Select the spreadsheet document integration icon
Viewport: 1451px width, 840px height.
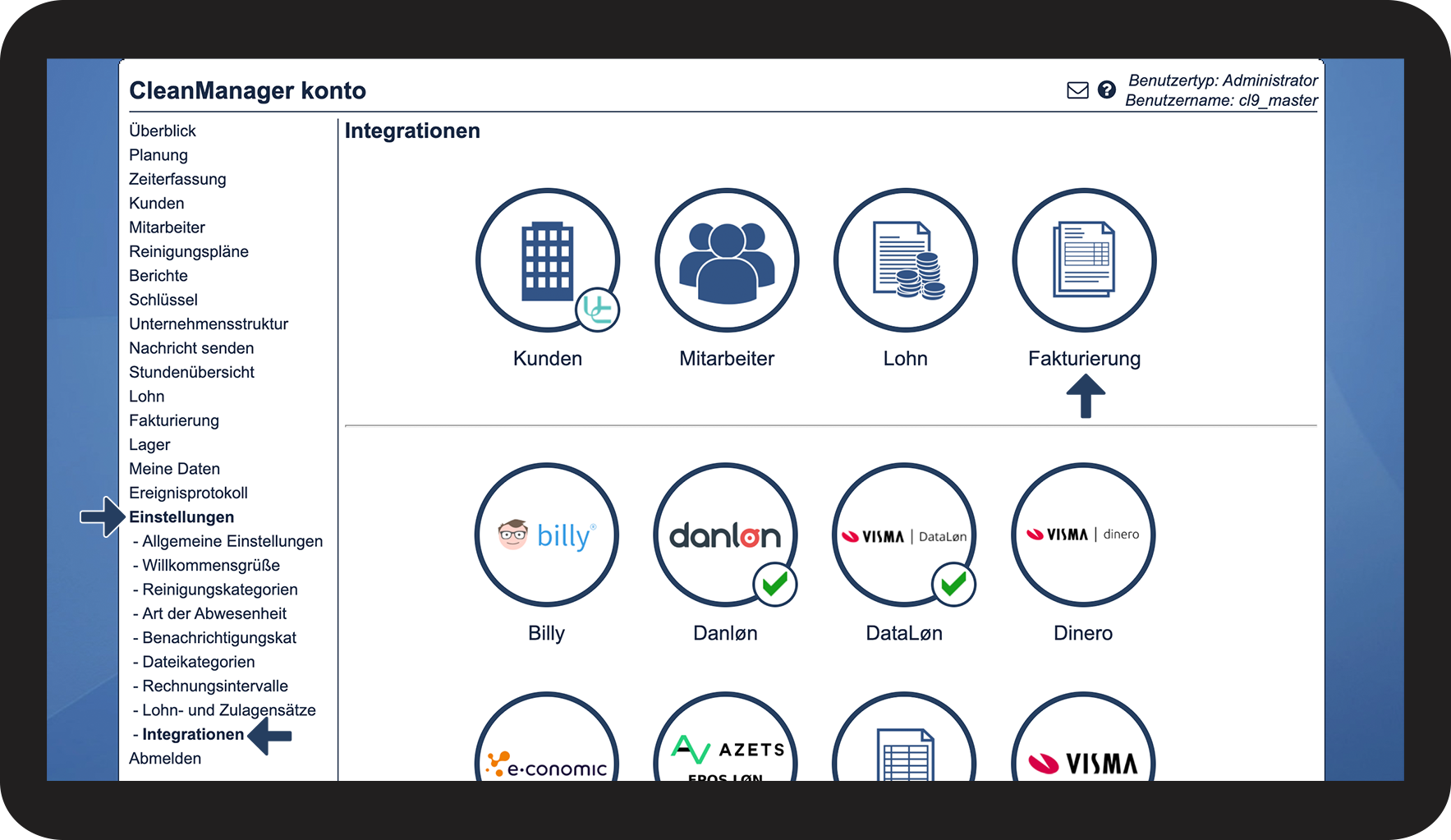click(905, 737)
